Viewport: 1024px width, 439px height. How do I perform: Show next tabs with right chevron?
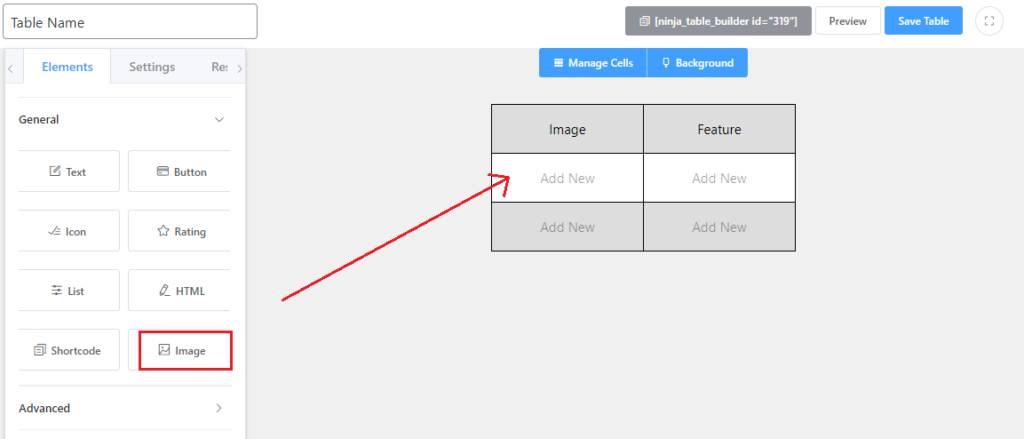pos(239,68)
